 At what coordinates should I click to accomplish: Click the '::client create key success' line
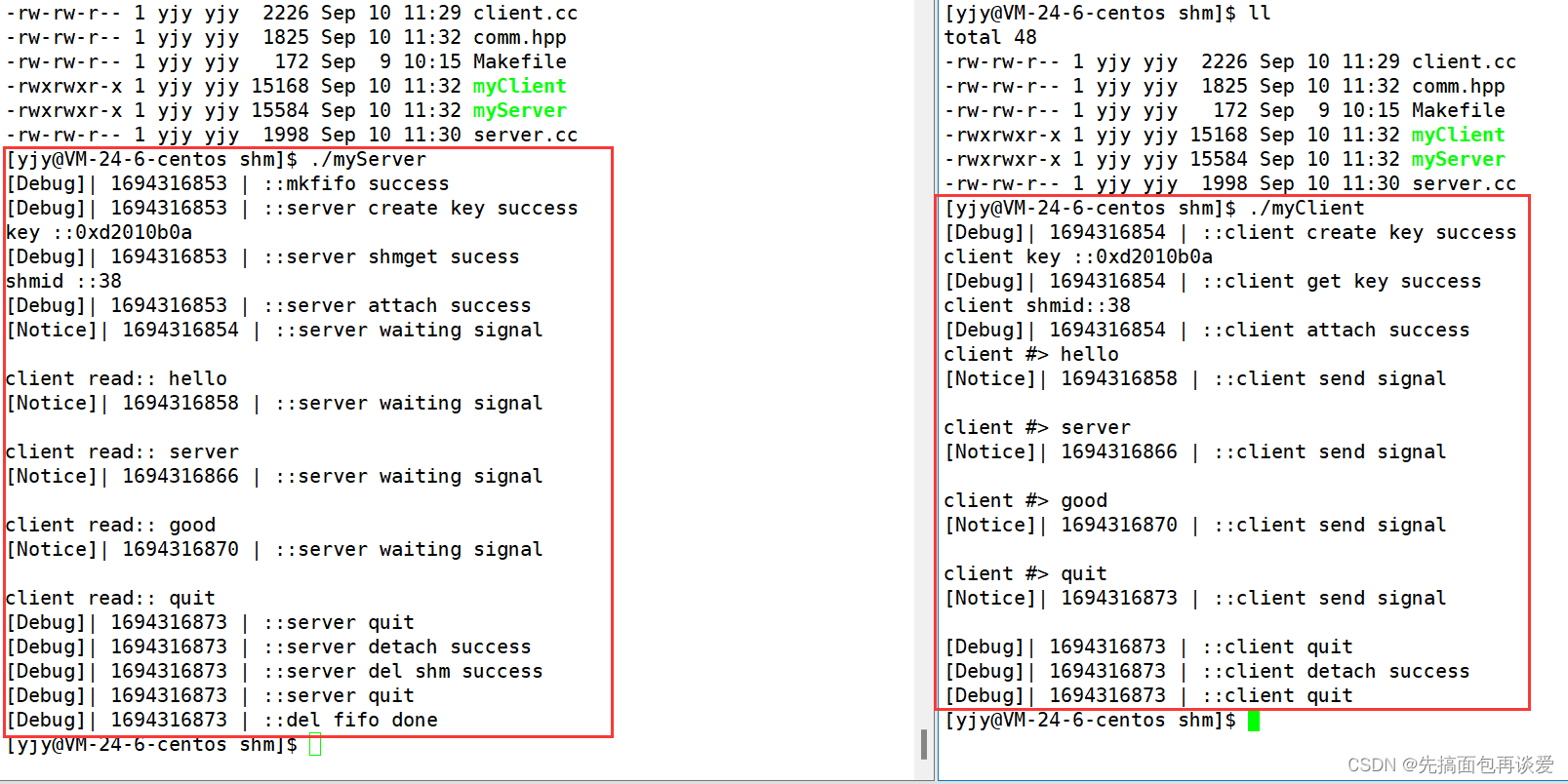pos(1230,233)
